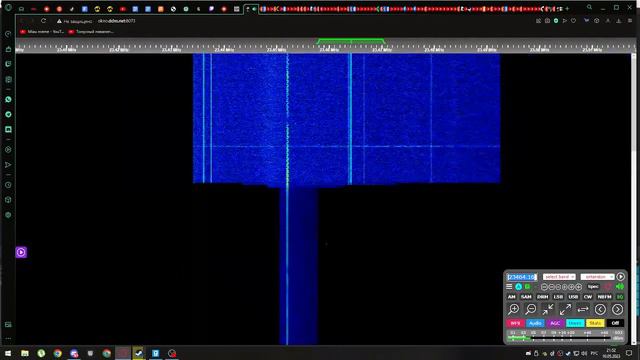Switch to the Users tab
This screenshot has width=640, height=360.
(x=575, y=323)
